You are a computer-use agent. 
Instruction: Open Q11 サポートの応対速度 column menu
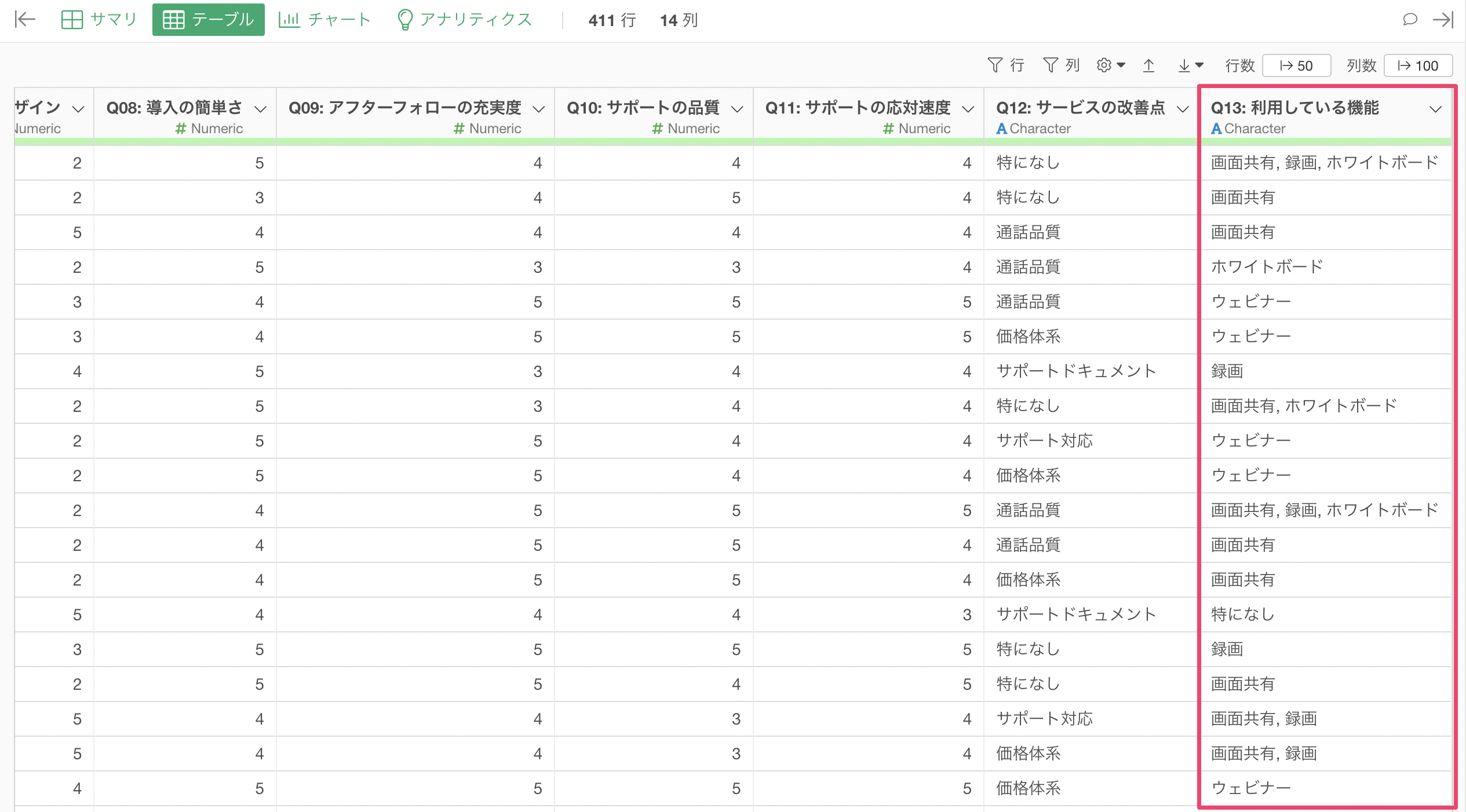click(968, 109)
